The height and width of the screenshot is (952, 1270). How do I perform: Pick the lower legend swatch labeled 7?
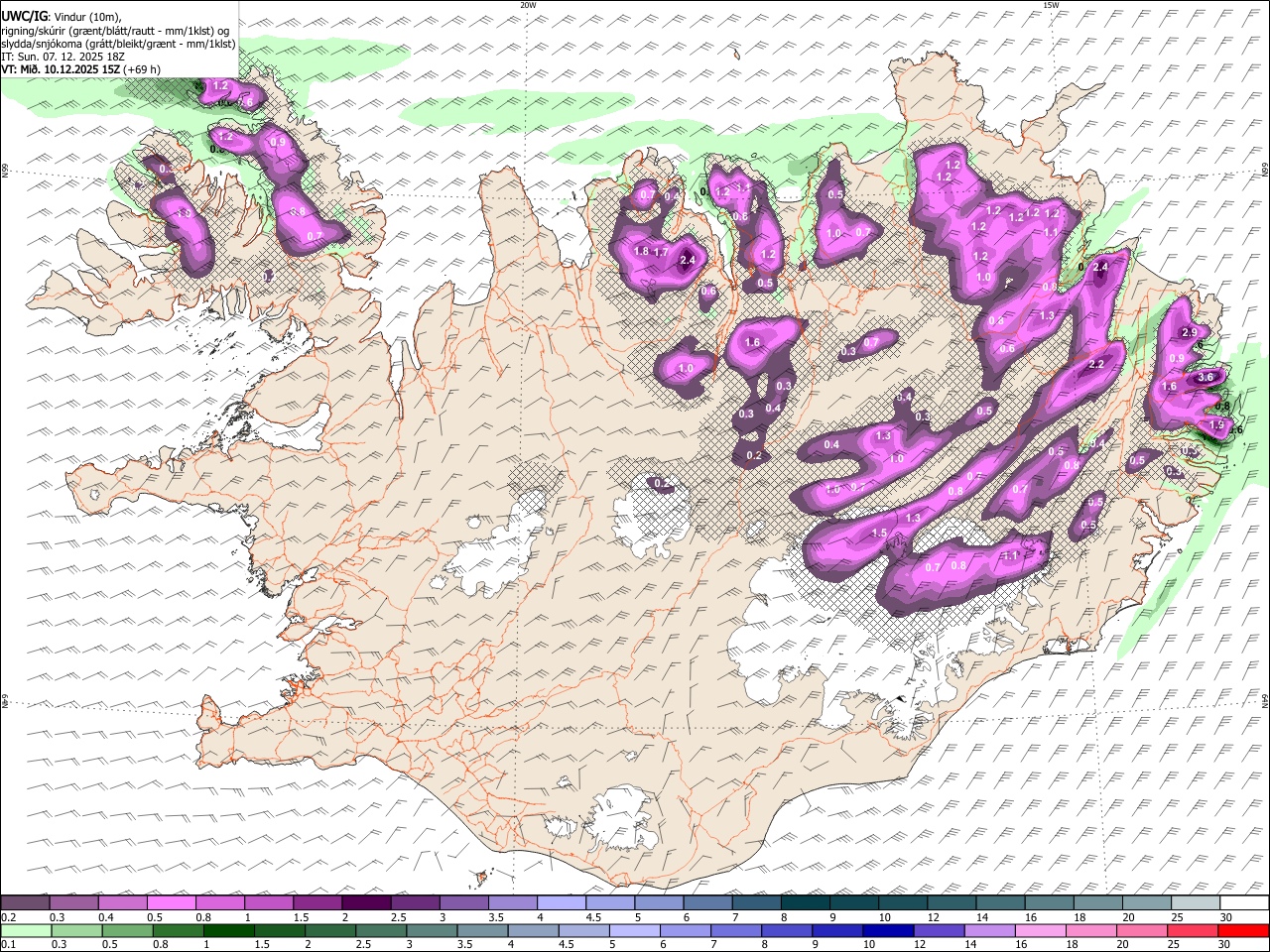(736, 930)
